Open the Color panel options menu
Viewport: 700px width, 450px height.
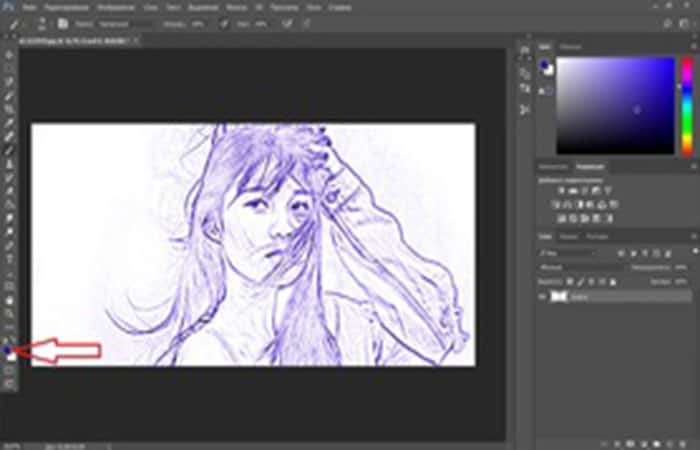(x=695, y=47)
